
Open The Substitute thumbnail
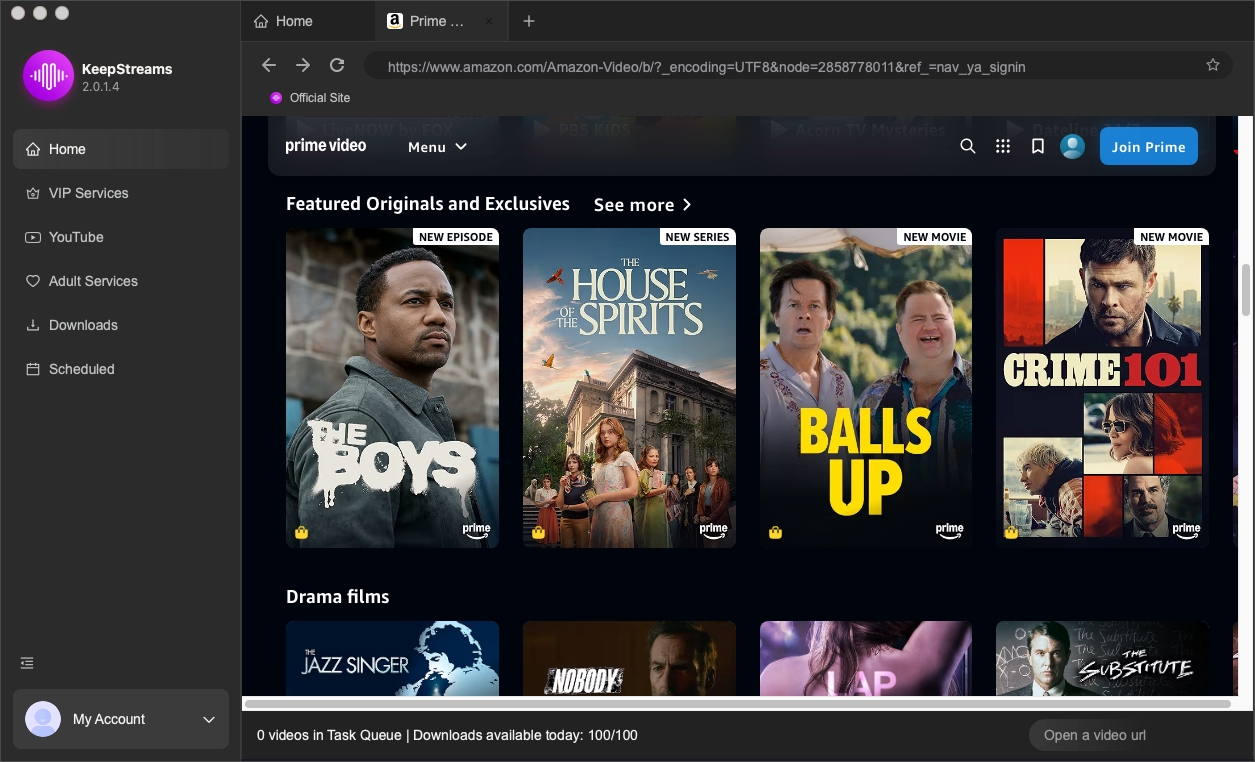pos(1102,658)
